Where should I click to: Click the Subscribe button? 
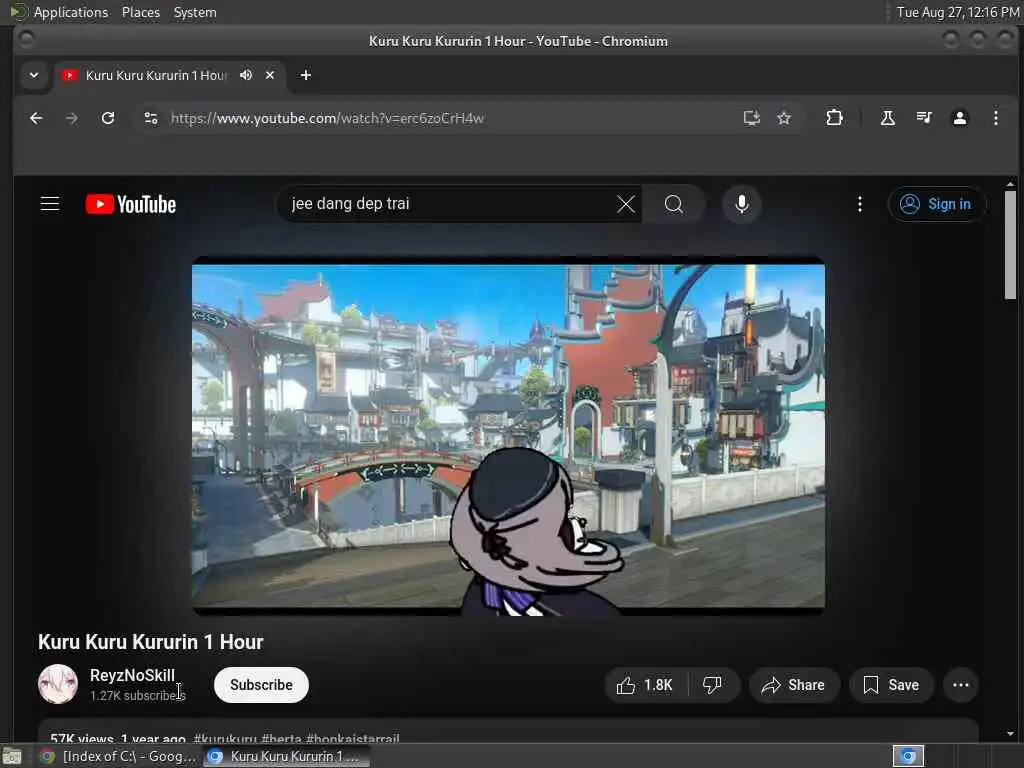point(261,685)
